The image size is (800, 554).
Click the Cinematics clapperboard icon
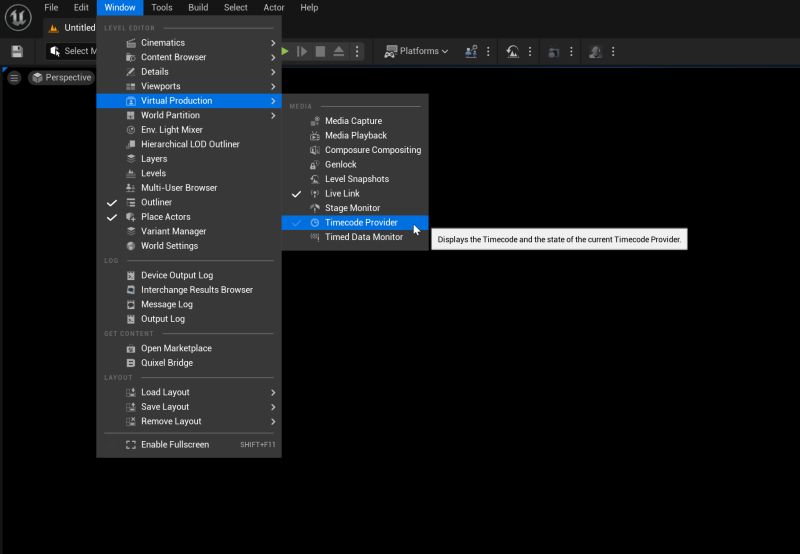pos(131,43)
